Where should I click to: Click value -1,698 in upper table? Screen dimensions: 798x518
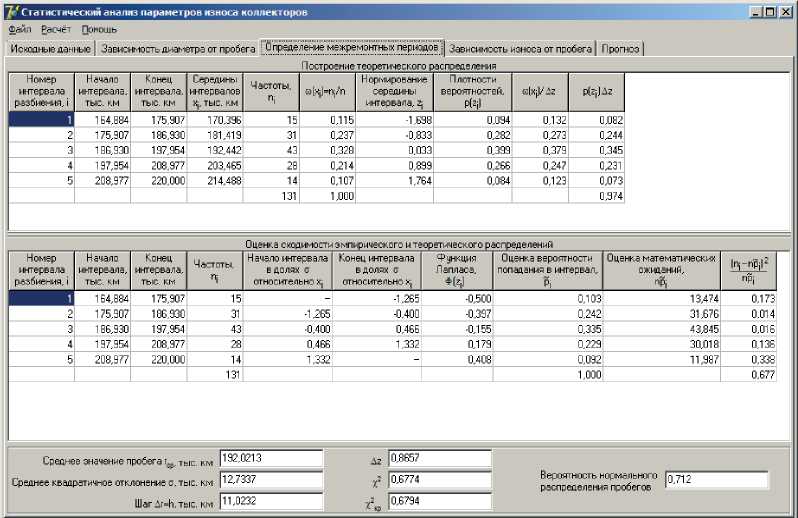point(394,120)
